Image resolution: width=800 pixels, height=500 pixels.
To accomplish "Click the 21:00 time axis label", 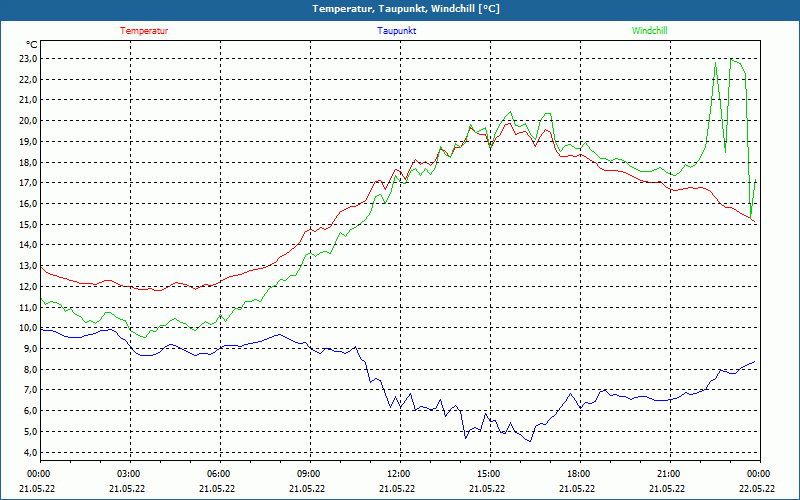I will (x=668, y=474).
